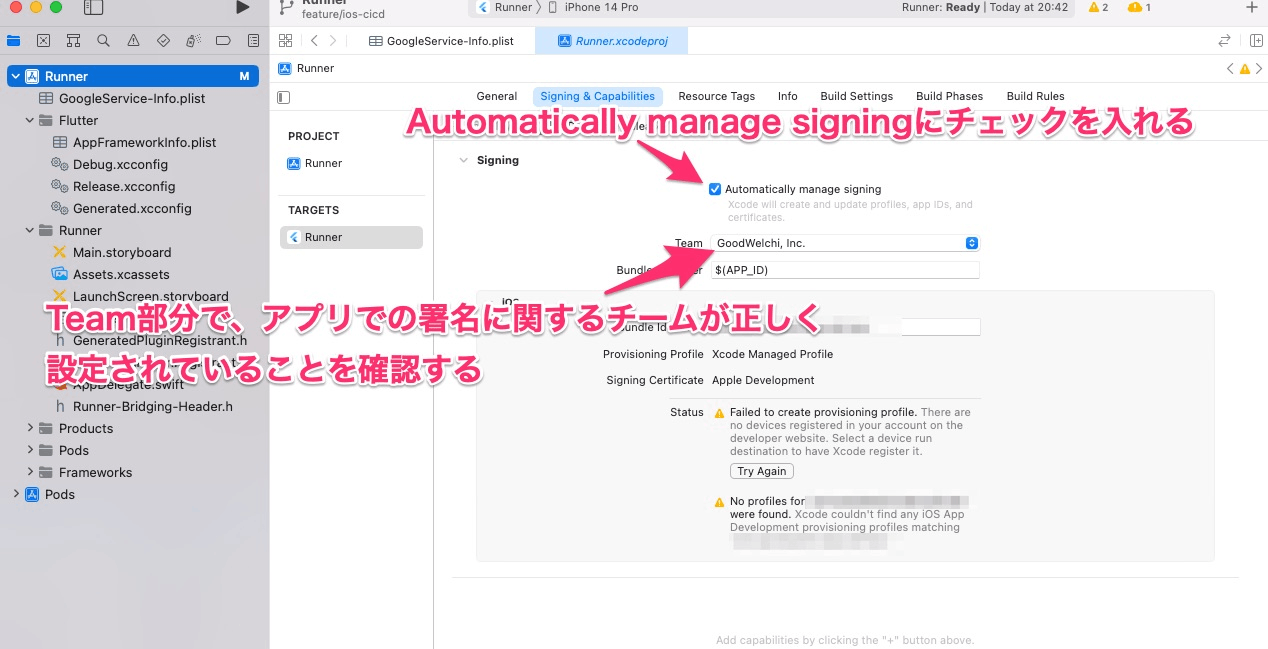
Task: Run the app with the play button
Action: 243,8
